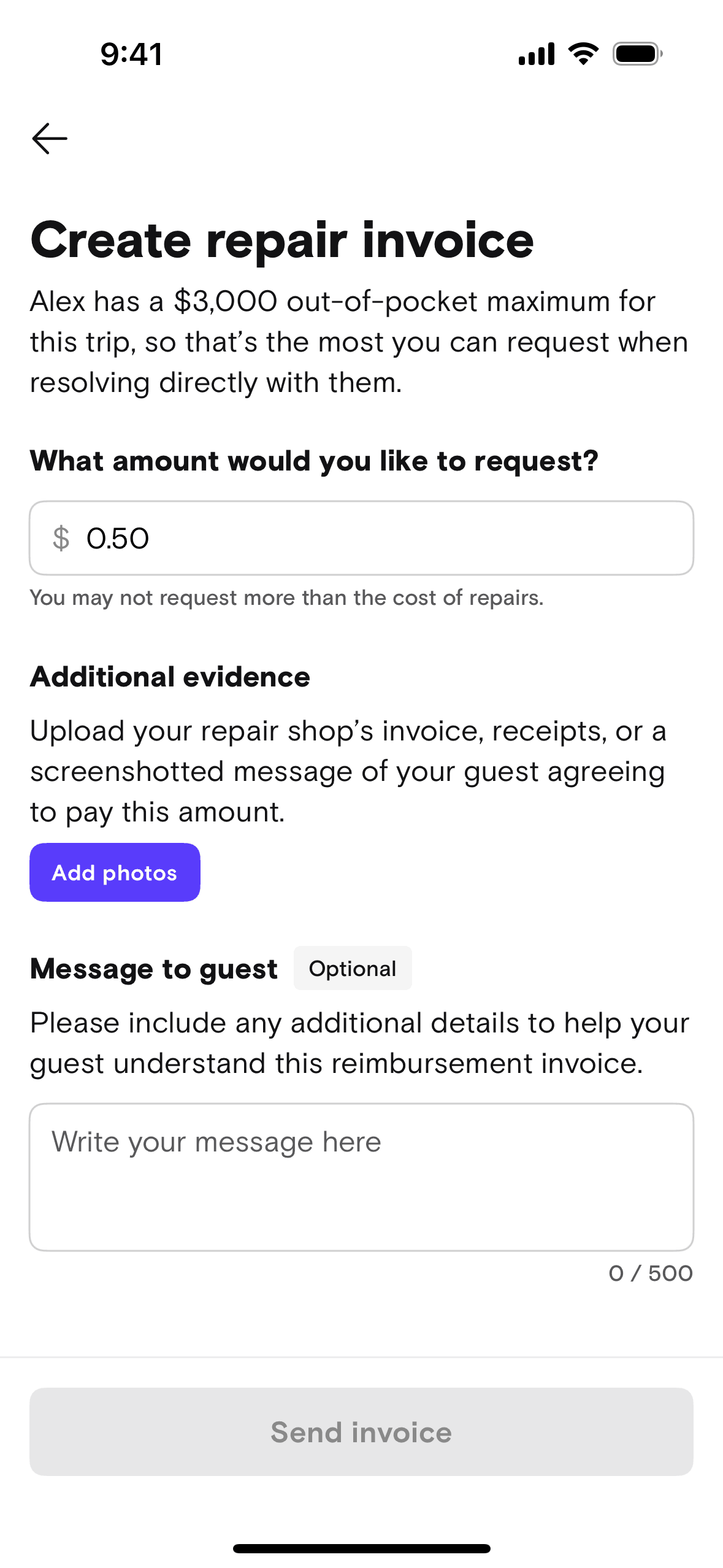The width and height of the screenshot is (723, 1568).
Task: Click the upload repair shop invoice description
Action: pos(348,772)
